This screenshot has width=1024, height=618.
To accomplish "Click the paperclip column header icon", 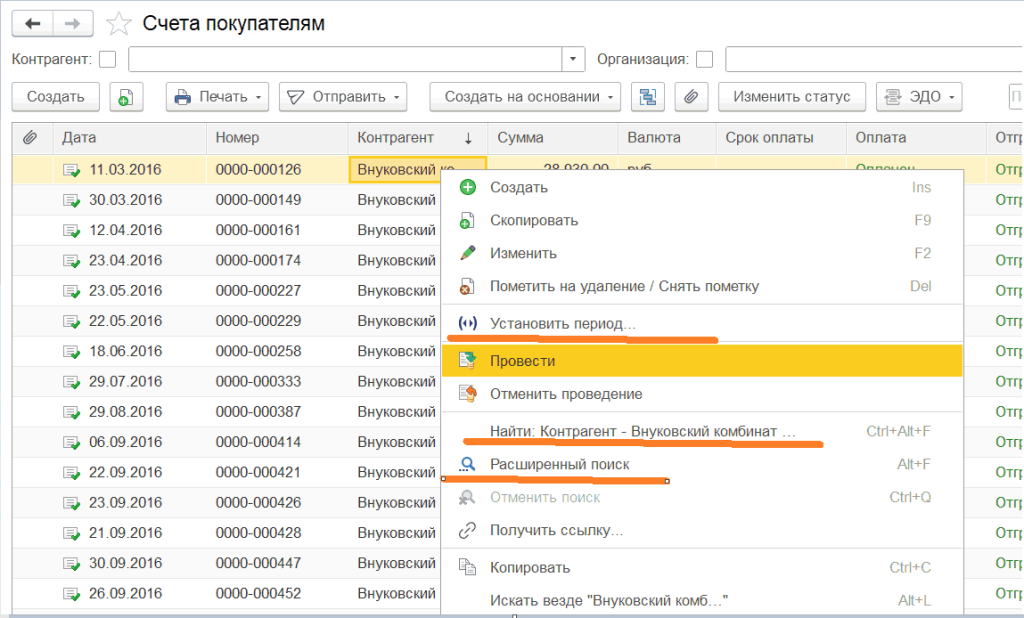I will [x=30, y=138].
